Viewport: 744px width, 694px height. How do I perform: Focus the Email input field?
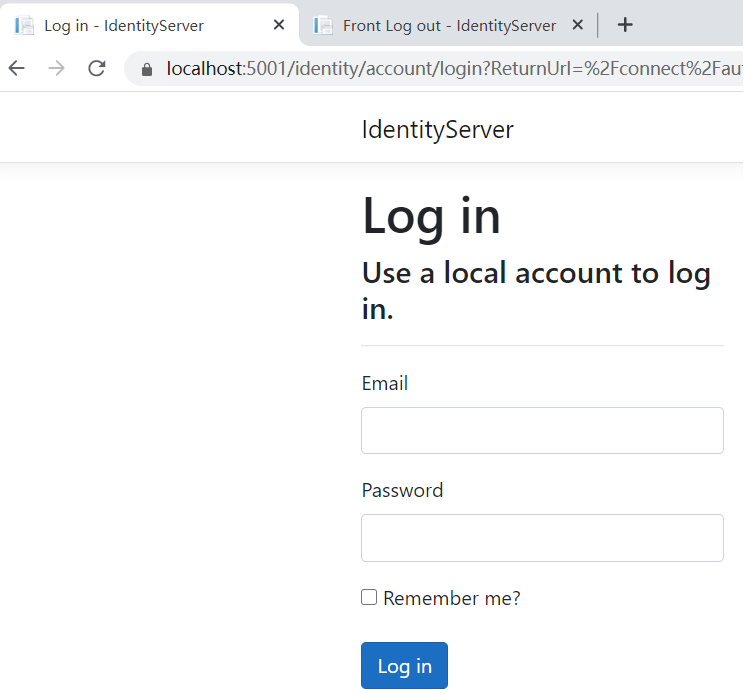pyautogui.click(x=542, y=430)
